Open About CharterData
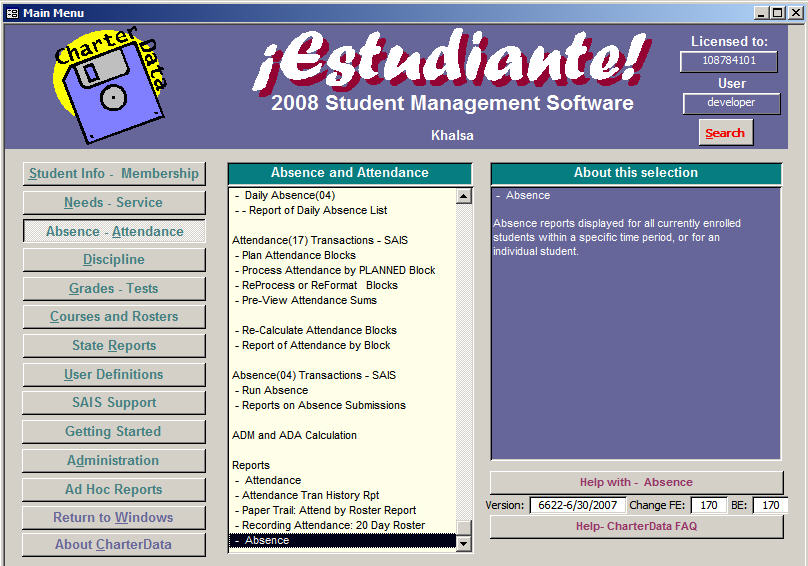 click(114, 544)
